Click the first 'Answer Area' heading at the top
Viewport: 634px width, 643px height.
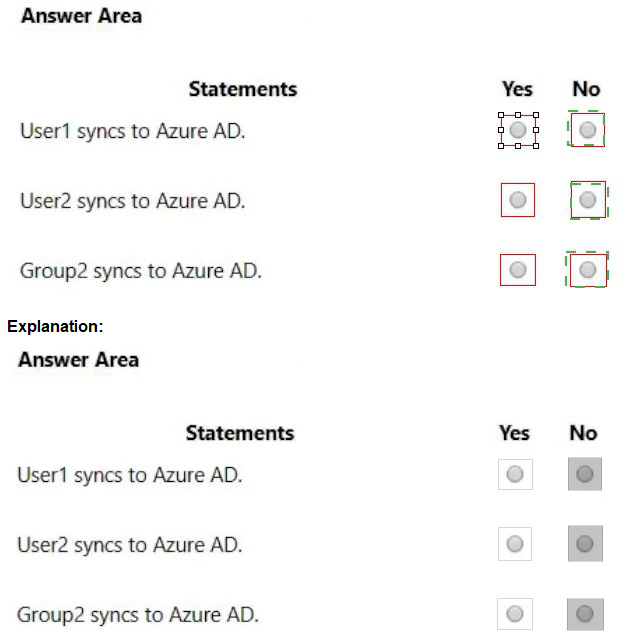[x=81, y=16]
